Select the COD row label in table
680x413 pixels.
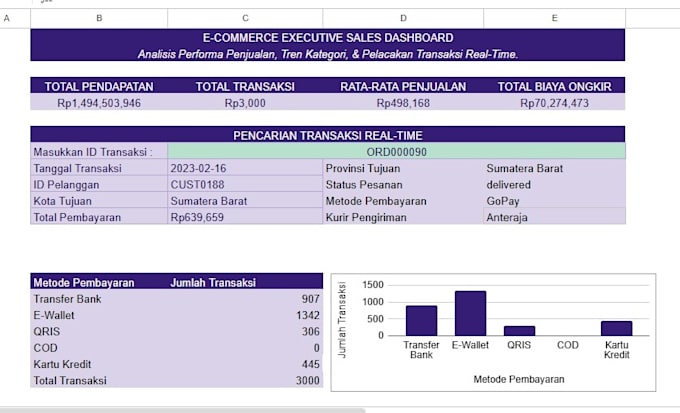pyautogui.click(x=45, y=348)
